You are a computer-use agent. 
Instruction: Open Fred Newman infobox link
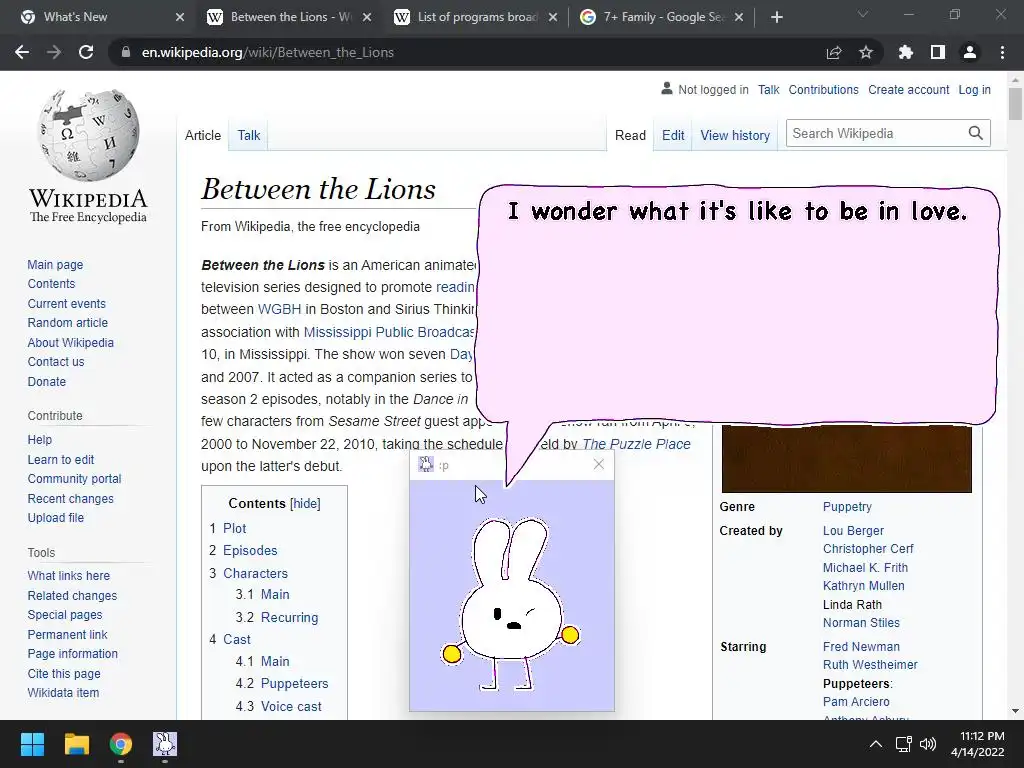pyautogui.click(x=861, y=647)
